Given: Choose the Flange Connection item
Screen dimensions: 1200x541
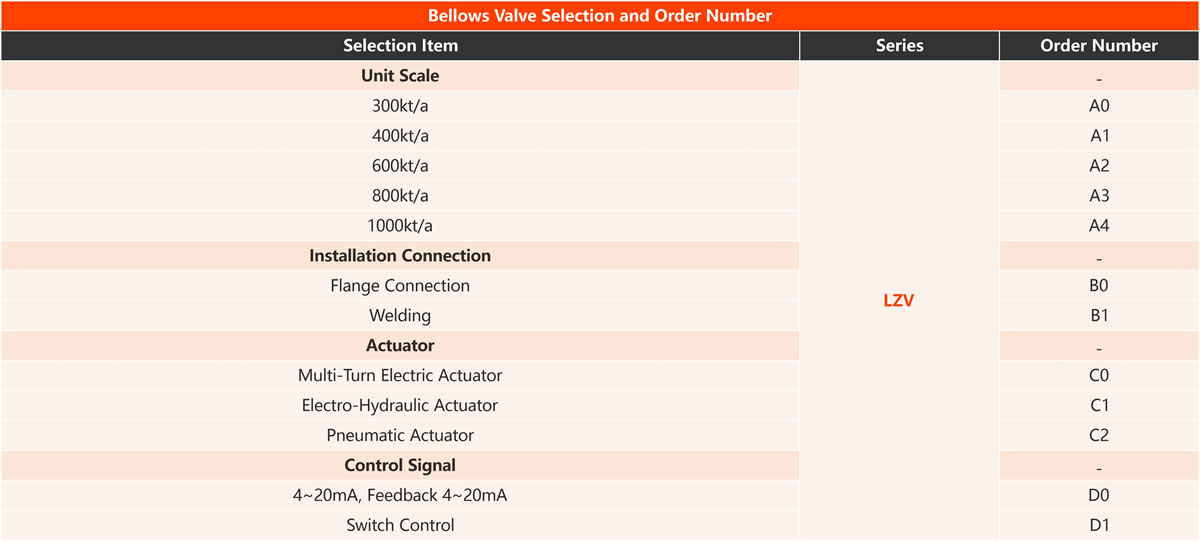Looking at the screenshot, I should click(400, 286).
